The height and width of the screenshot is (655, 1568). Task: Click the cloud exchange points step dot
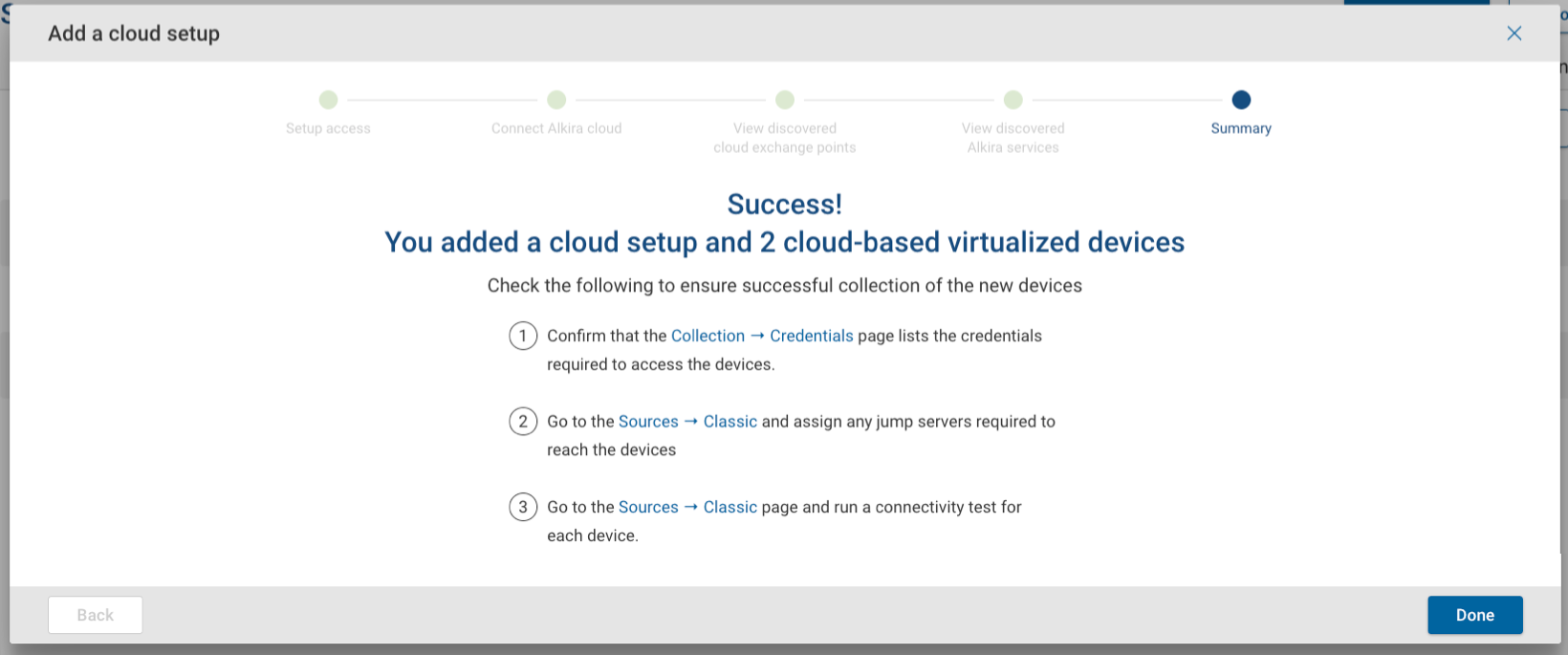[785, 99]
